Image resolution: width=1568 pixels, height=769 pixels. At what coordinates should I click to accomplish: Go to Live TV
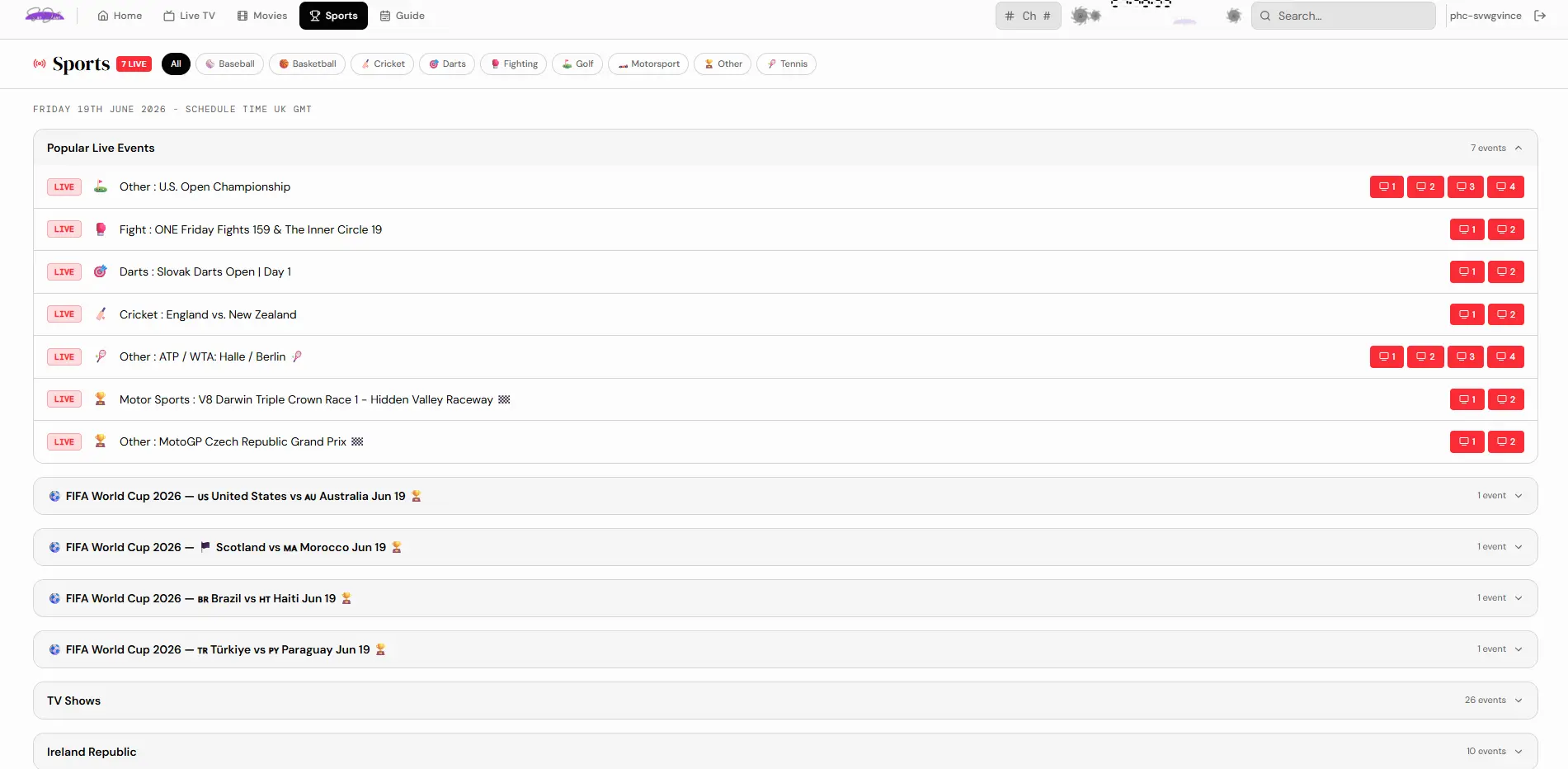coord(189,16)
